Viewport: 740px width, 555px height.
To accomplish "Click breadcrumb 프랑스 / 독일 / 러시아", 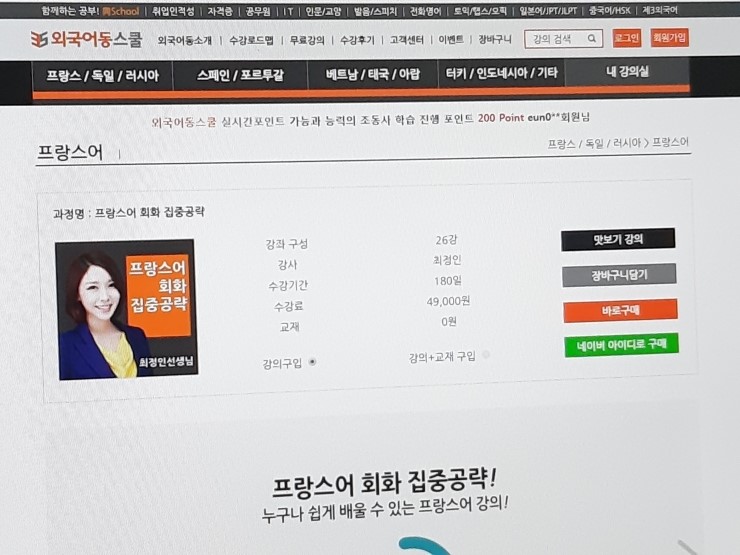I will pos(594,143).
